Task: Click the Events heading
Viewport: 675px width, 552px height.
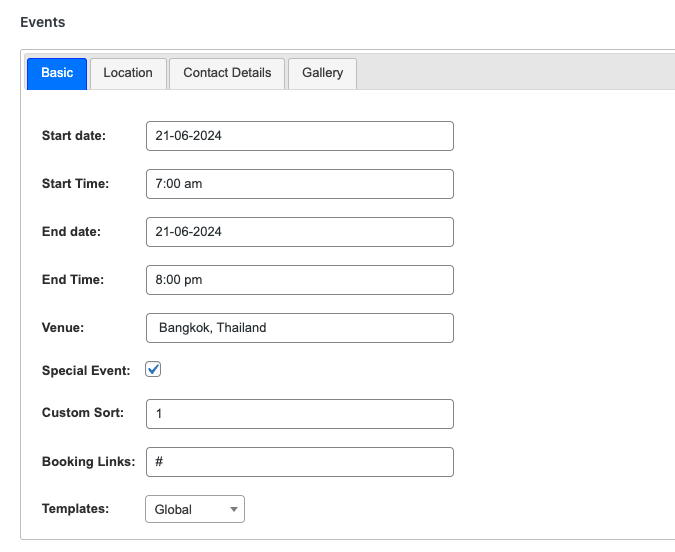Action: 42,21
